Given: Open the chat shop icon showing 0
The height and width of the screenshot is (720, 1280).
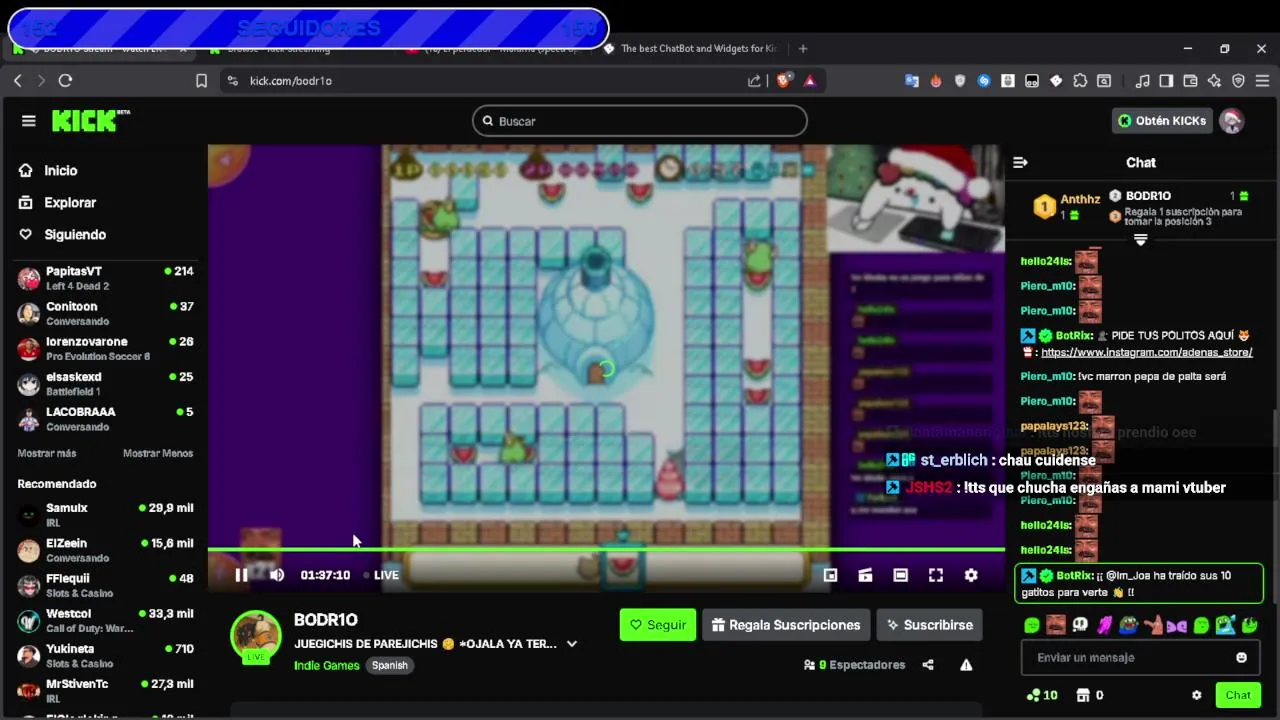Looking at the screenshot, I should 1089,695.
